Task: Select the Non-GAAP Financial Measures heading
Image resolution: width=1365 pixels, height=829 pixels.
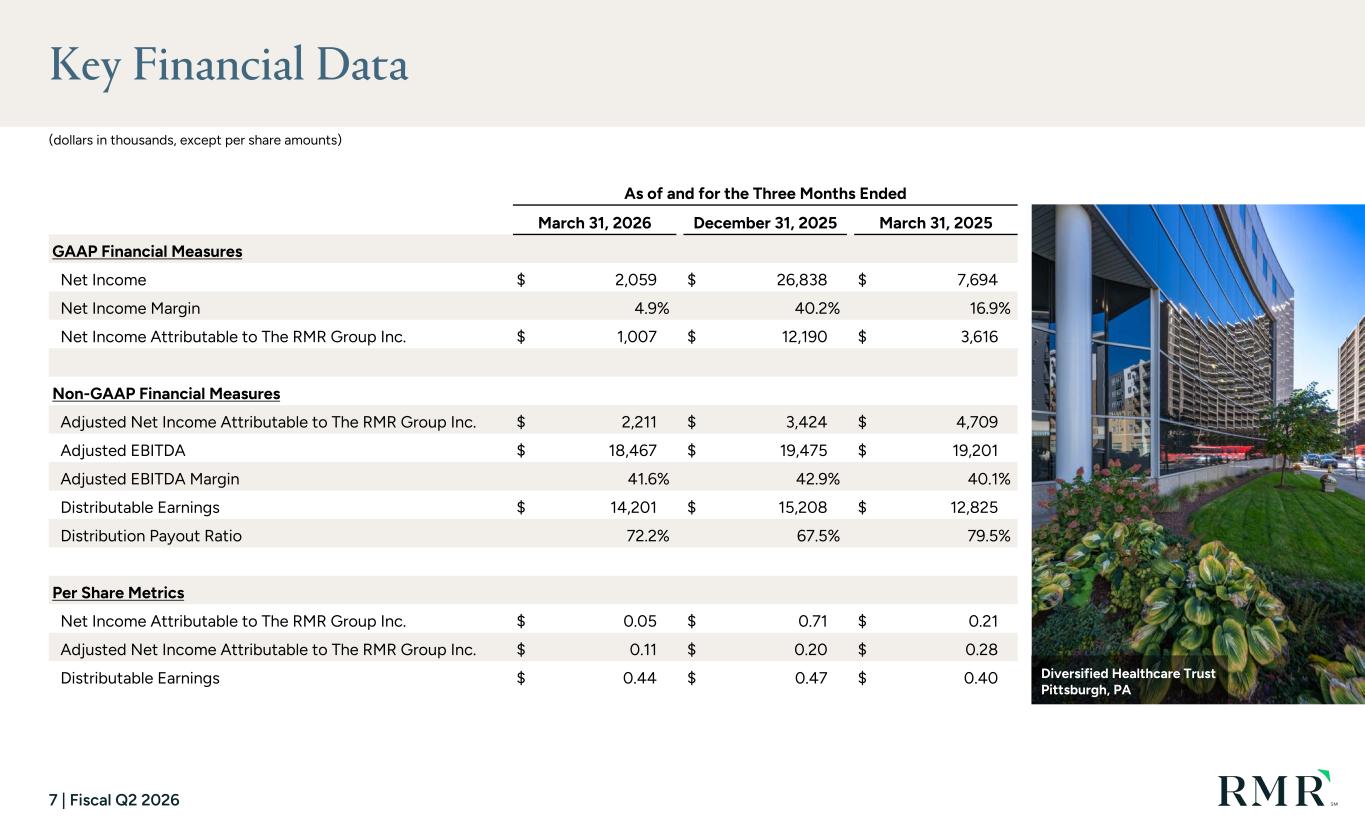Action: (166, 393)
